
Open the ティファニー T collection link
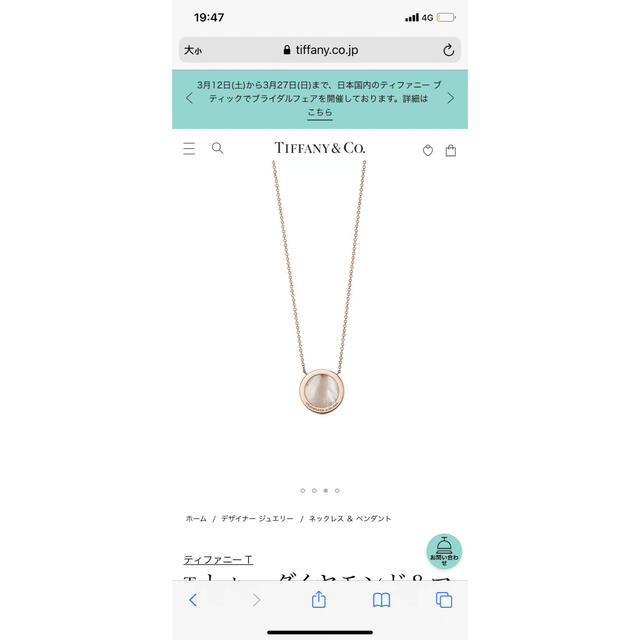tap(218, 560)
